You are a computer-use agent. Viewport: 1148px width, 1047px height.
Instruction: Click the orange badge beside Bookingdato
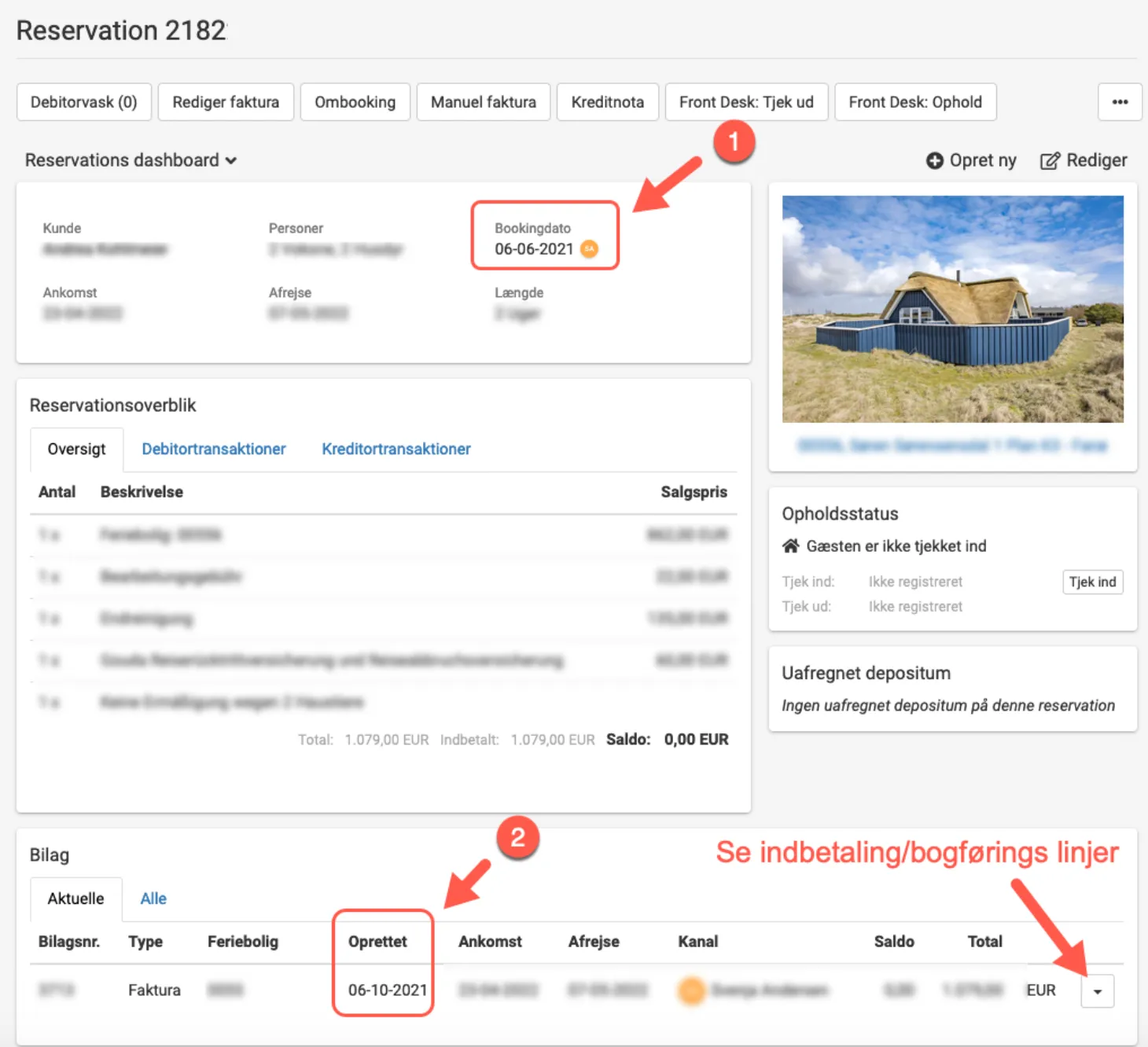pyautogui.click(x=589, y=249)
